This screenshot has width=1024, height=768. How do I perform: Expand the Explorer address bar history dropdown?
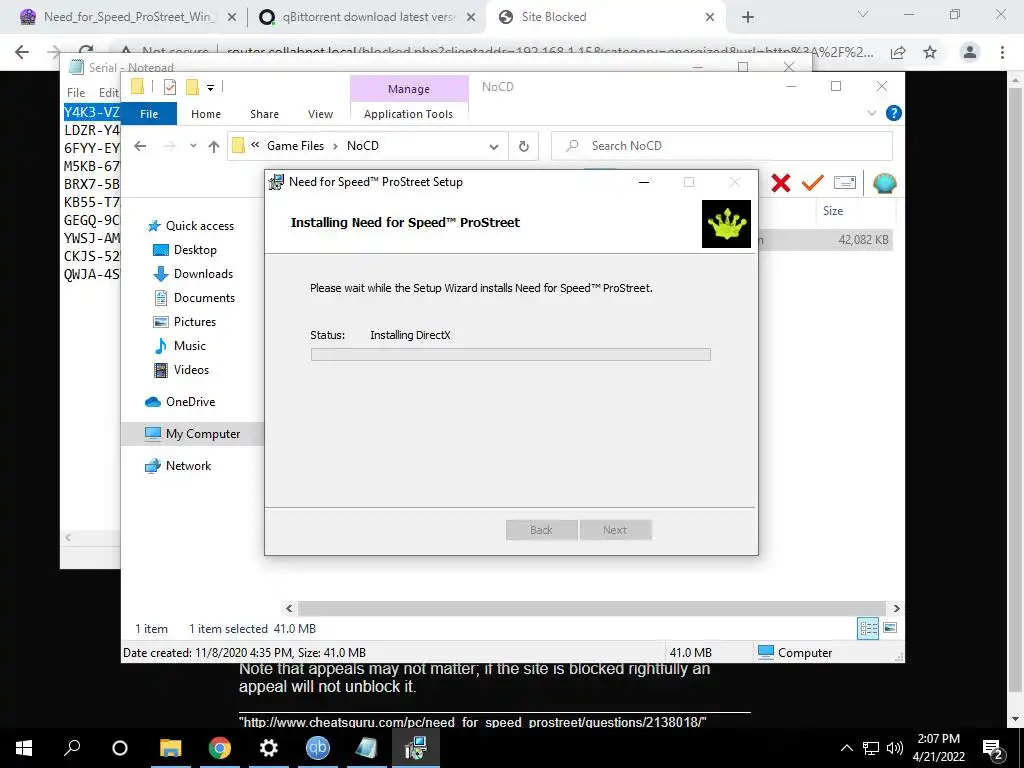click(494, 146)
